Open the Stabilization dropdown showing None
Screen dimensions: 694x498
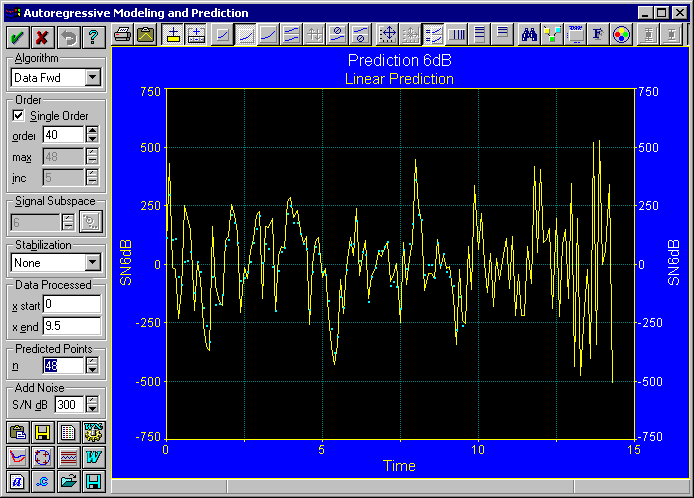93,263
